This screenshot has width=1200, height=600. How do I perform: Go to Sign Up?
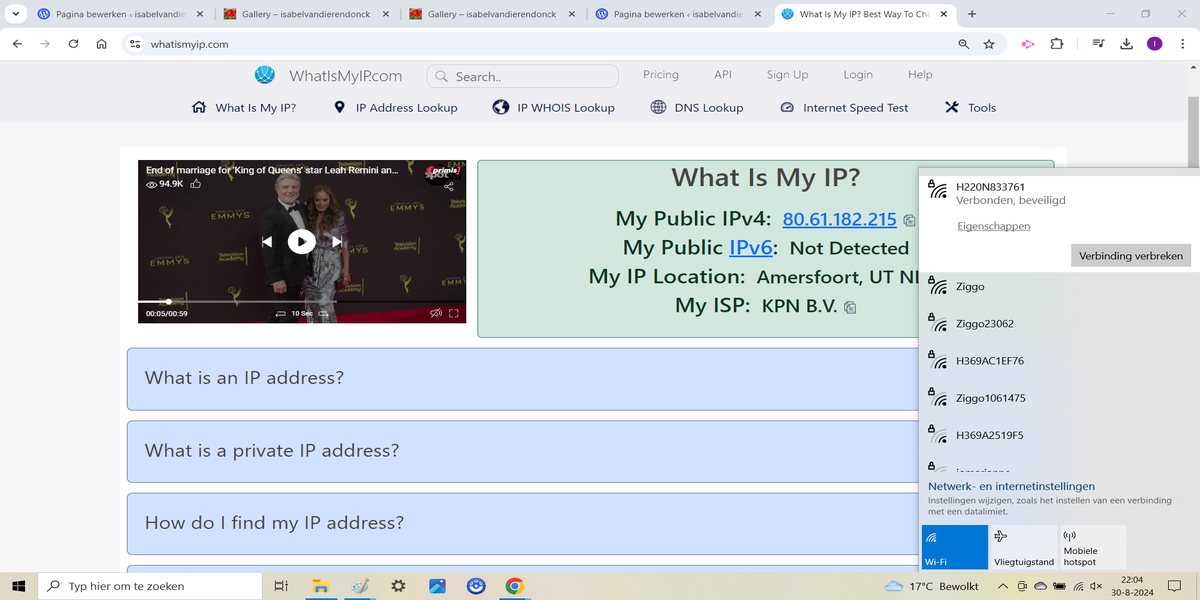(787, 74)
